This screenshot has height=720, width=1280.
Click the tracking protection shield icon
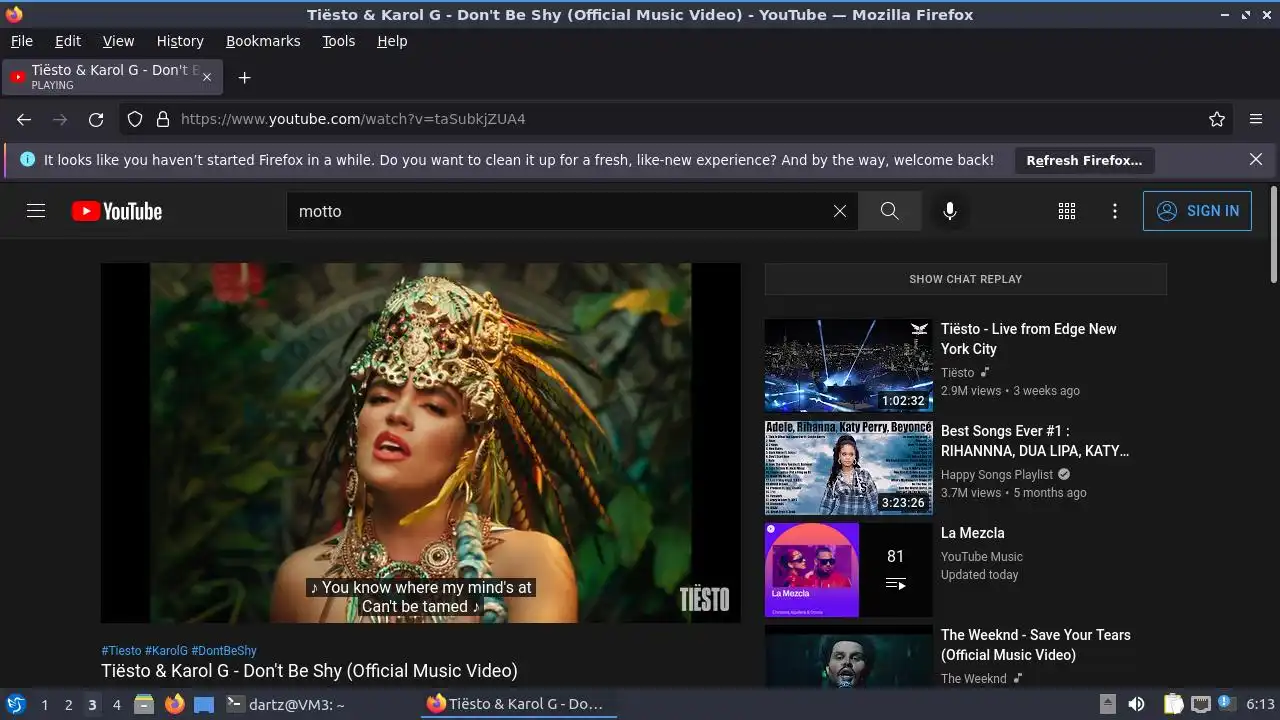(x=135, y=119)
